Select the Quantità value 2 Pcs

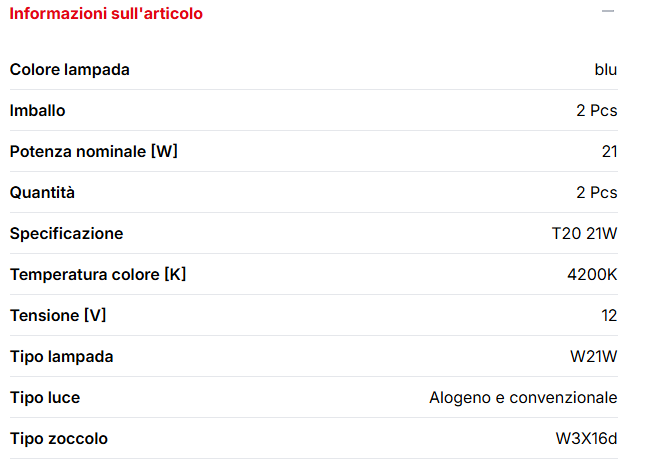[596, 192]
